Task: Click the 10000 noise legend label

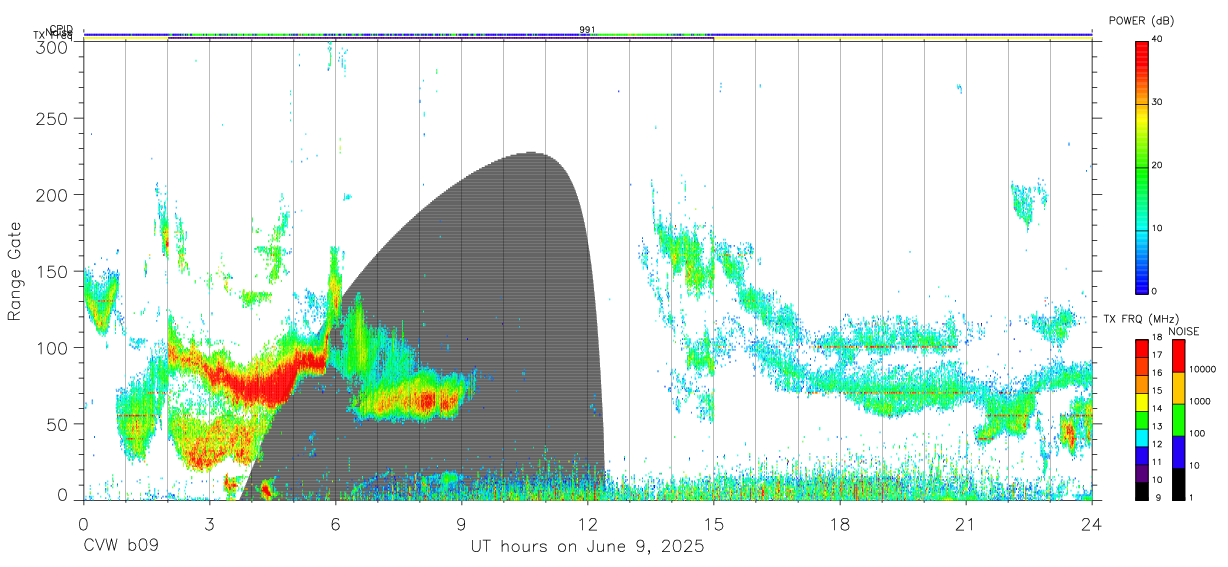Action: pos(1201,369)
